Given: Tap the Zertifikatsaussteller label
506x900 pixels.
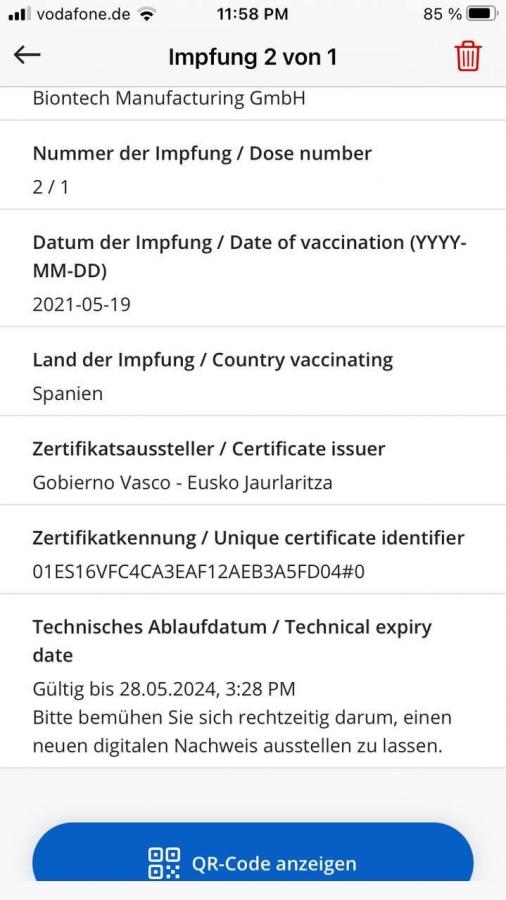Looking at the screenshot, I should tap(209, 449).
